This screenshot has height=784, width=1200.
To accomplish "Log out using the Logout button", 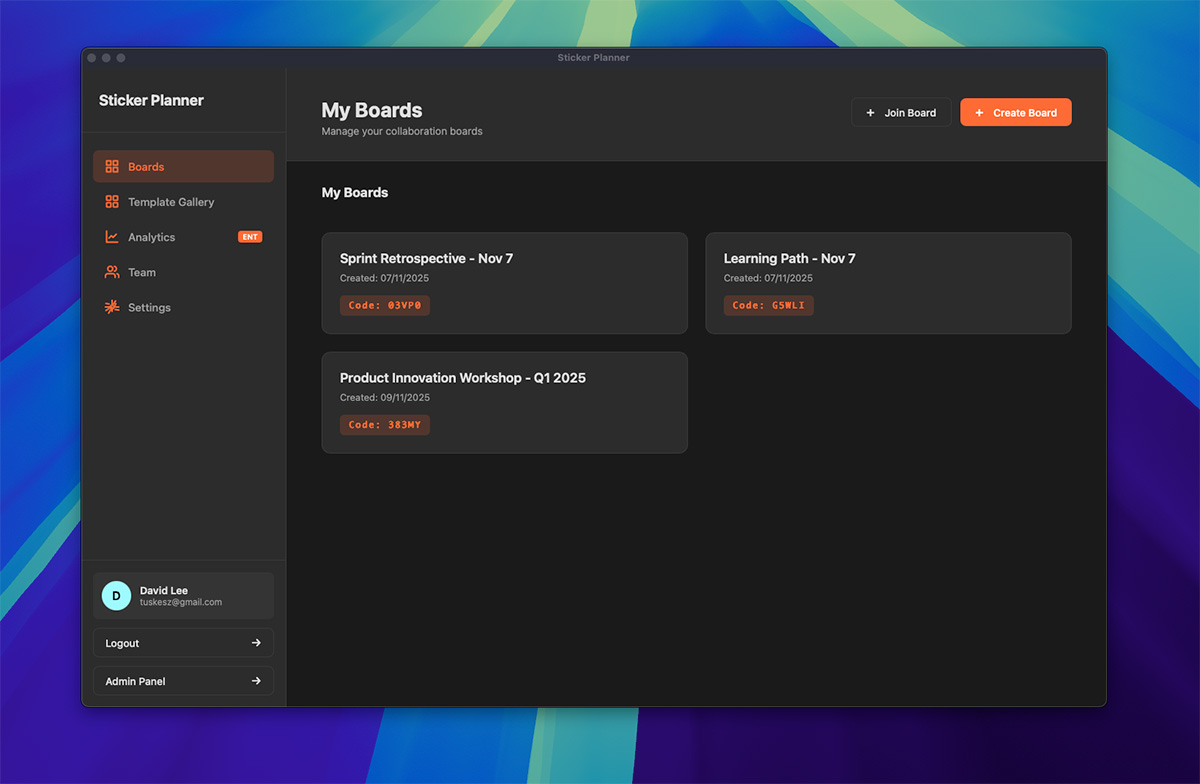I will click(183, 642).
